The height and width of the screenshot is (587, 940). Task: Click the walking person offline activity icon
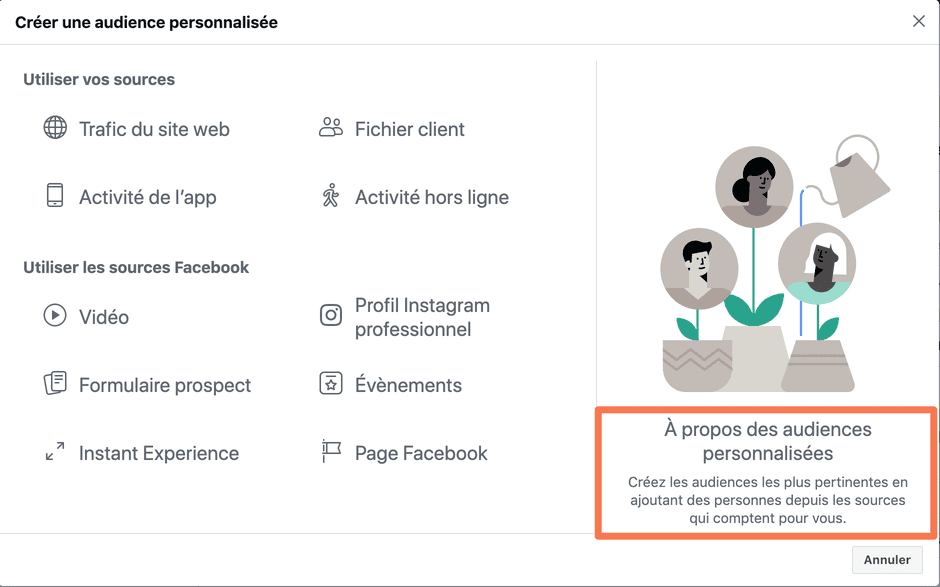tap(330, 195)
